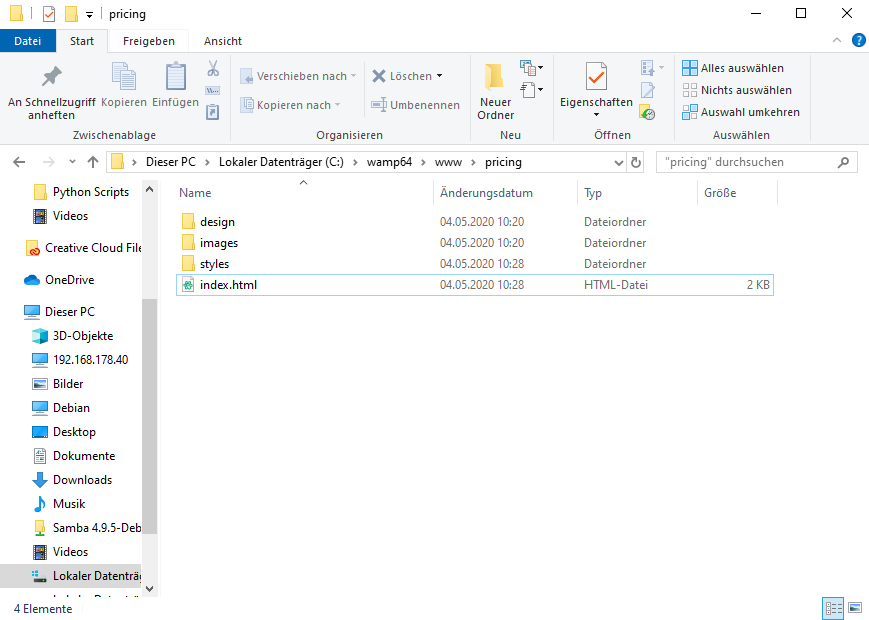Click Alles auswählen to select all

741,68
